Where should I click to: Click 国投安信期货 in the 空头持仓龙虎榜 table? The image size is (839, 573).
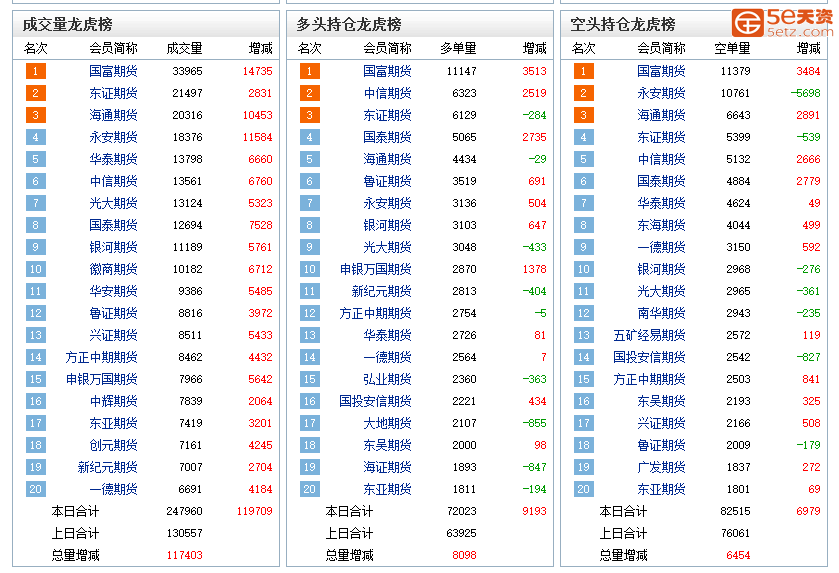[x=649, y=357]
